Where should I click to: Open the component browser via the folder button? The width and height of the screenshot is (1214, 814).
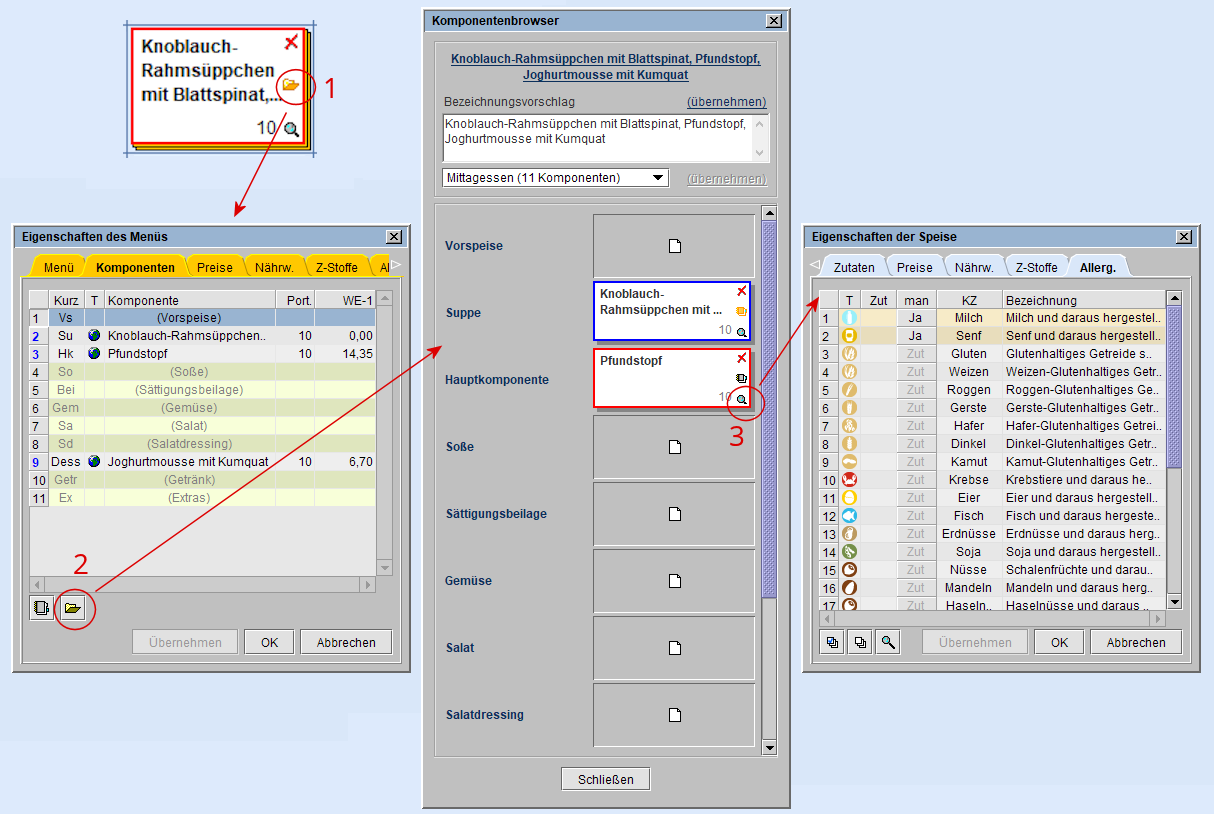click(72, 607)
